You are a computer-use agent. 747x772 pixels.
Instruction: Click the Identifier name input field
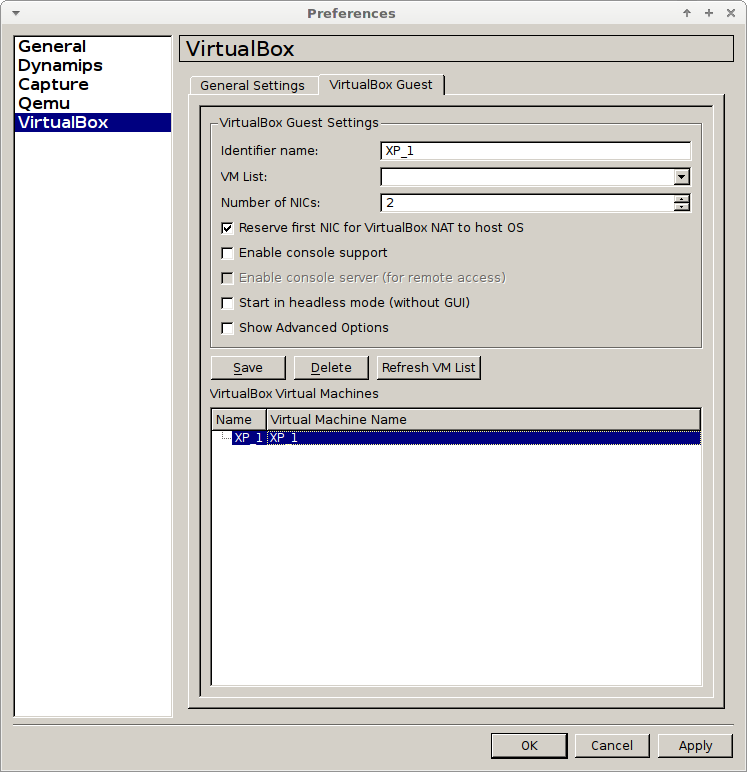[535, 151]
